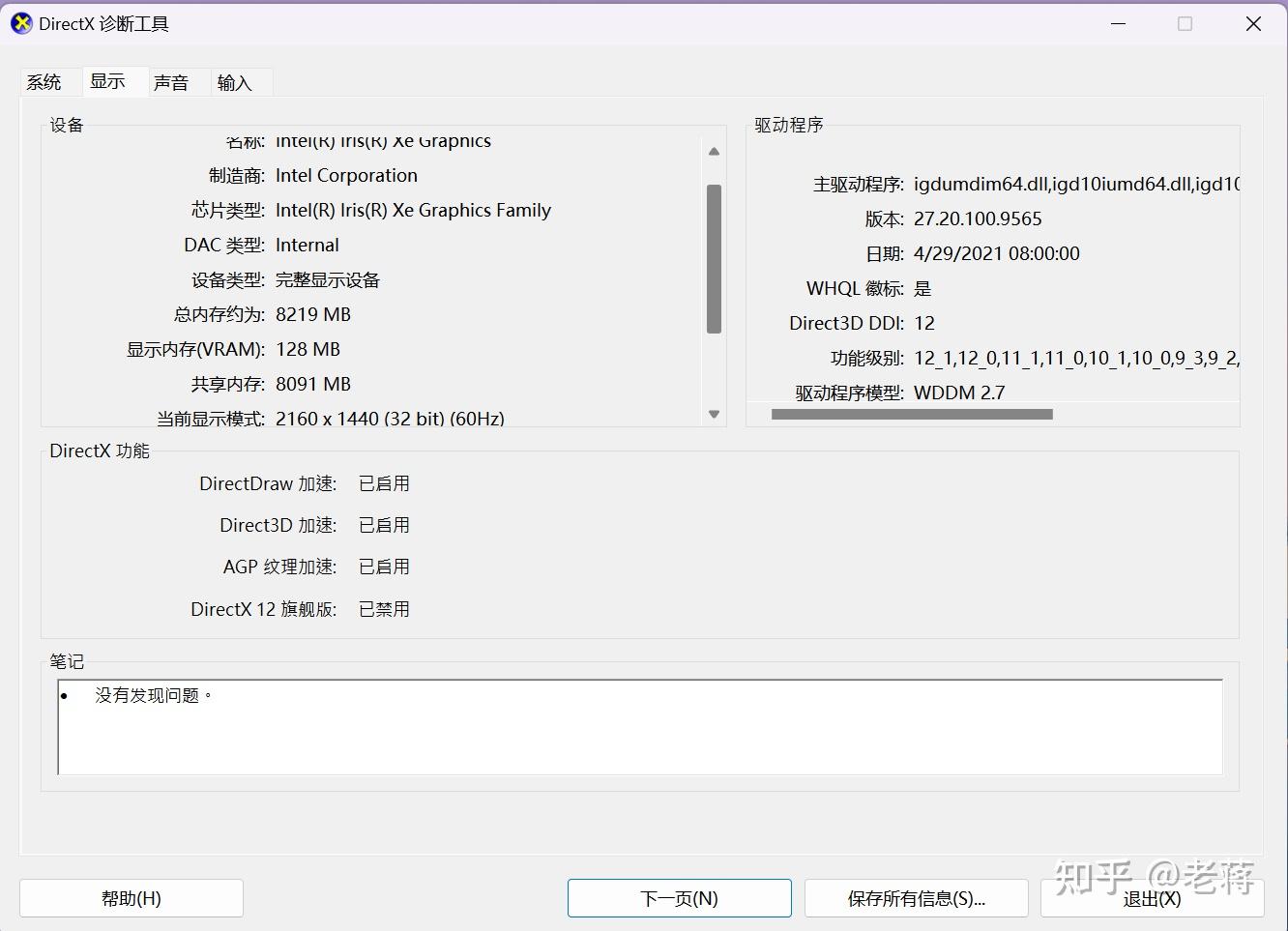The height and width of the screenshot is (931, 1288).
Task: Click the manufacturer value Intel Corporation
Action: point(346,175)
